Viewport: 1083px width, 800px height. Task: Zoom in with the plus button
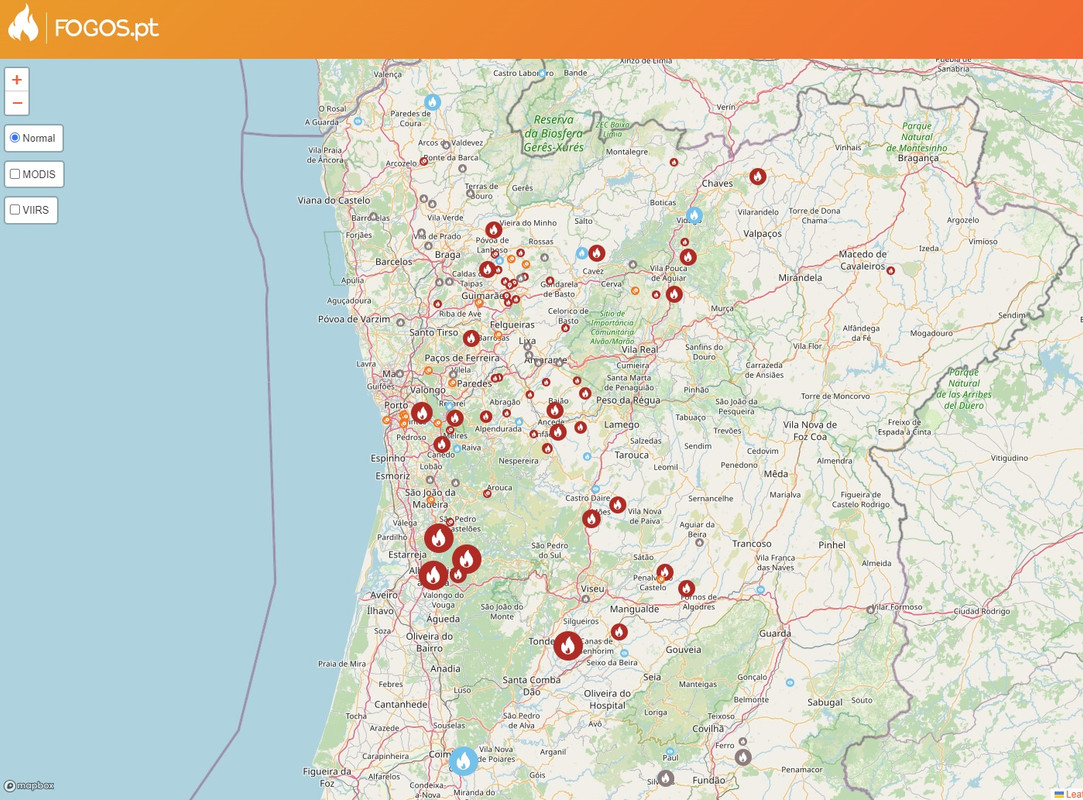[17, 79]
